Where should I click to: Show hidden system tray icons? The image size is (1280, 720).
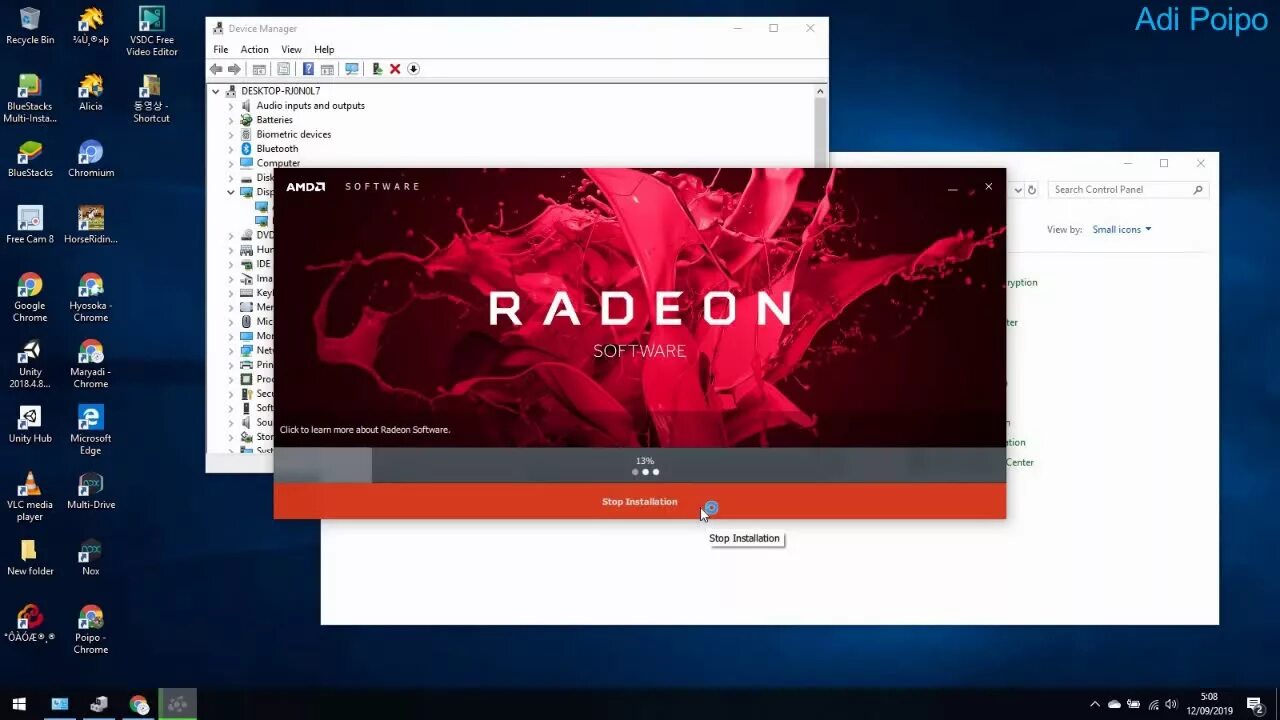(1095, 705)
